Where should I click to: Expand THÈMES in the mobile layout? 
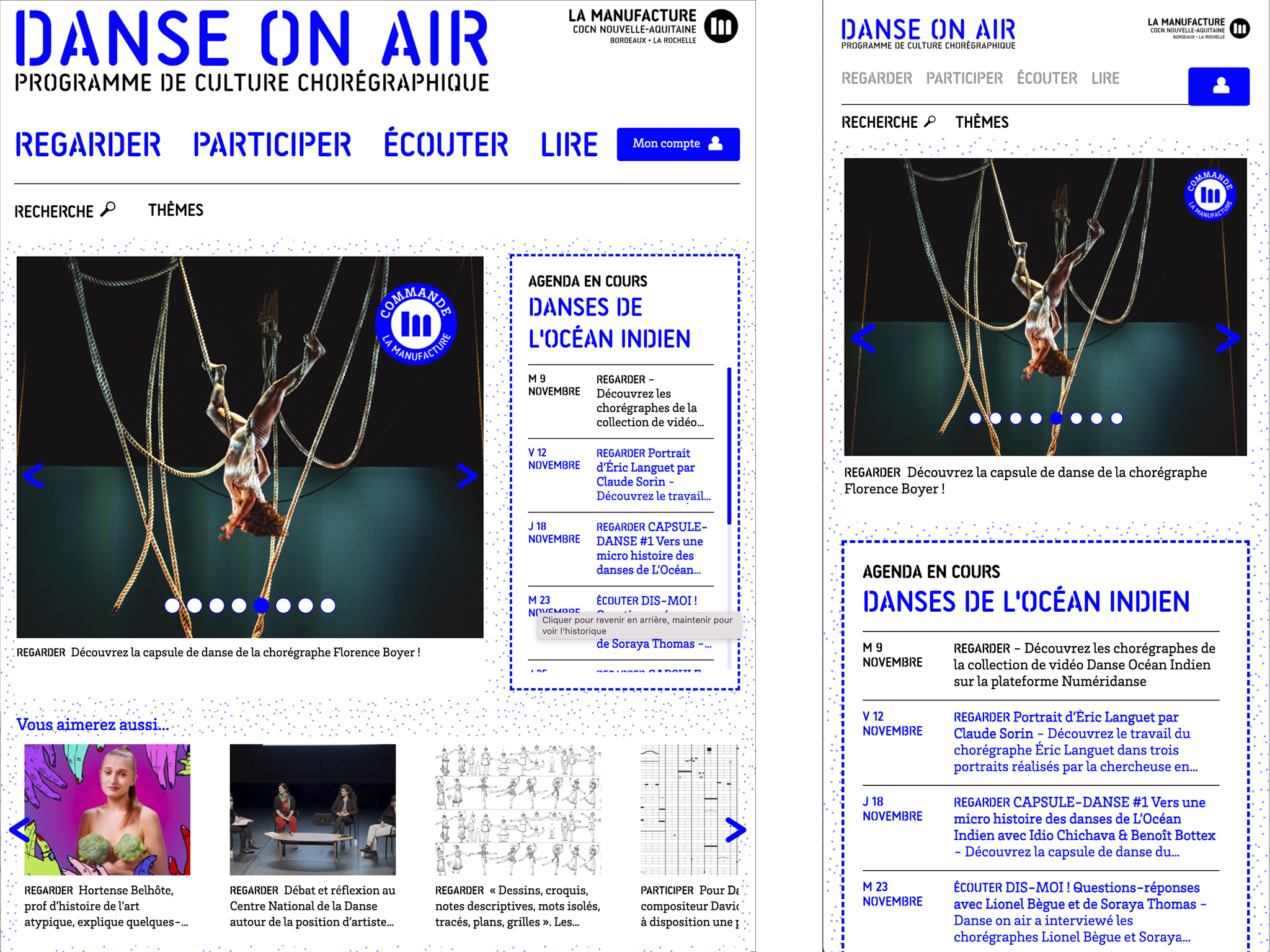pyautogui.click(x=982, y=122)
